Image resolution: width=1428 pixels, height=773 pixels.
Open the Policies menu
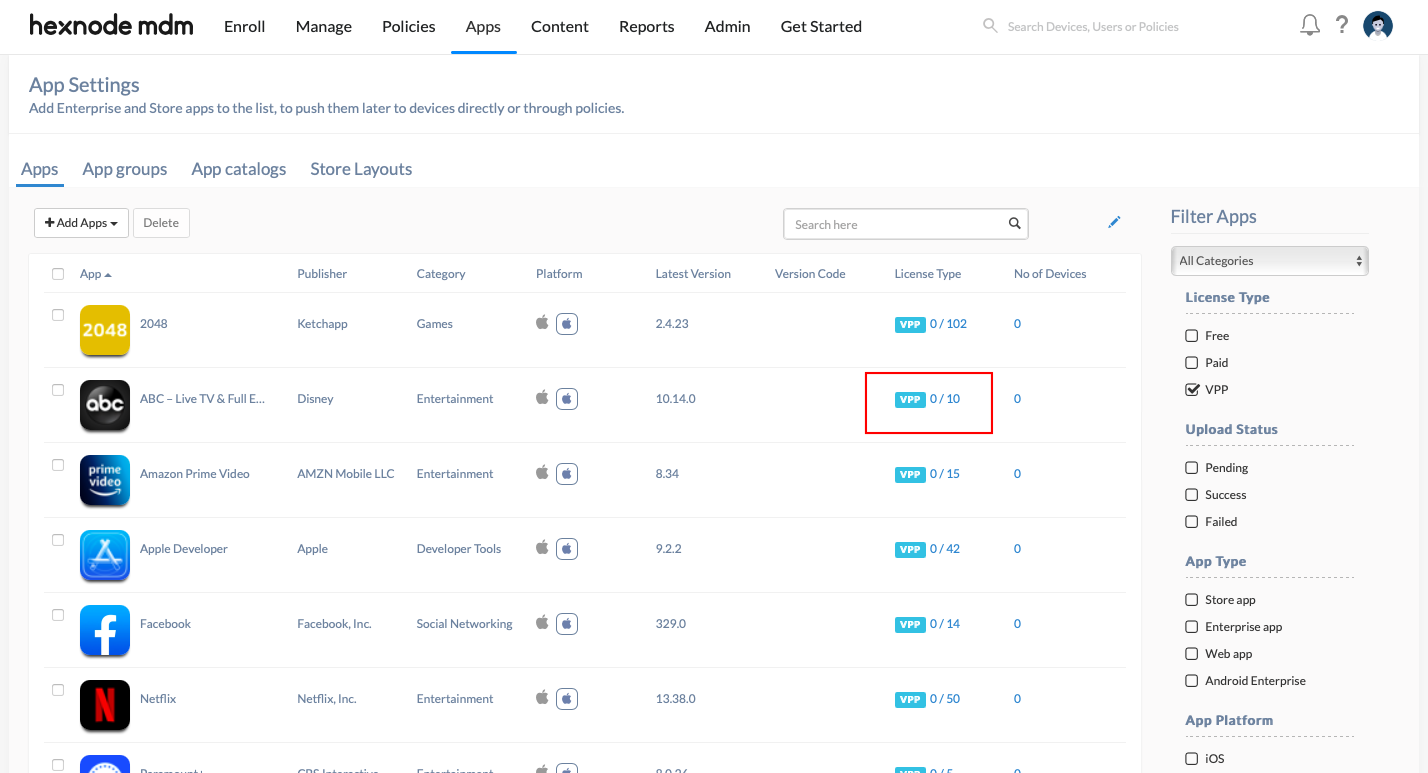coord(409,27)
